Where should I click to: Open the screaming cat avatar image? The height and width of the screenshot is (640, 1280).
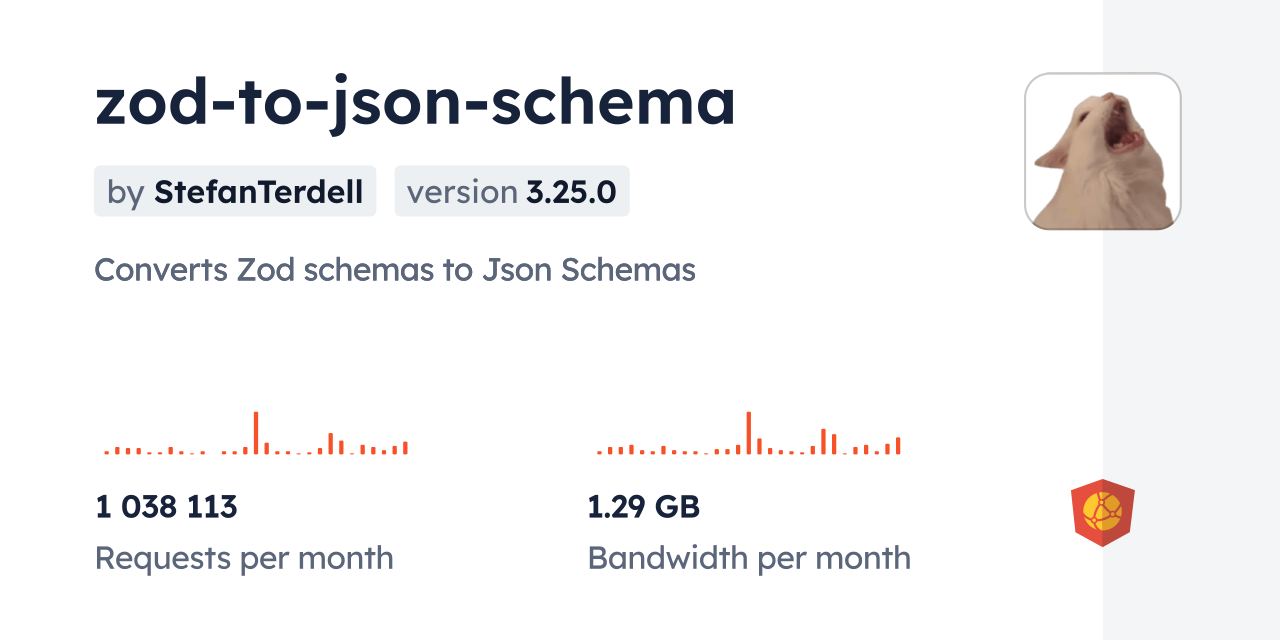point(1103,151)
